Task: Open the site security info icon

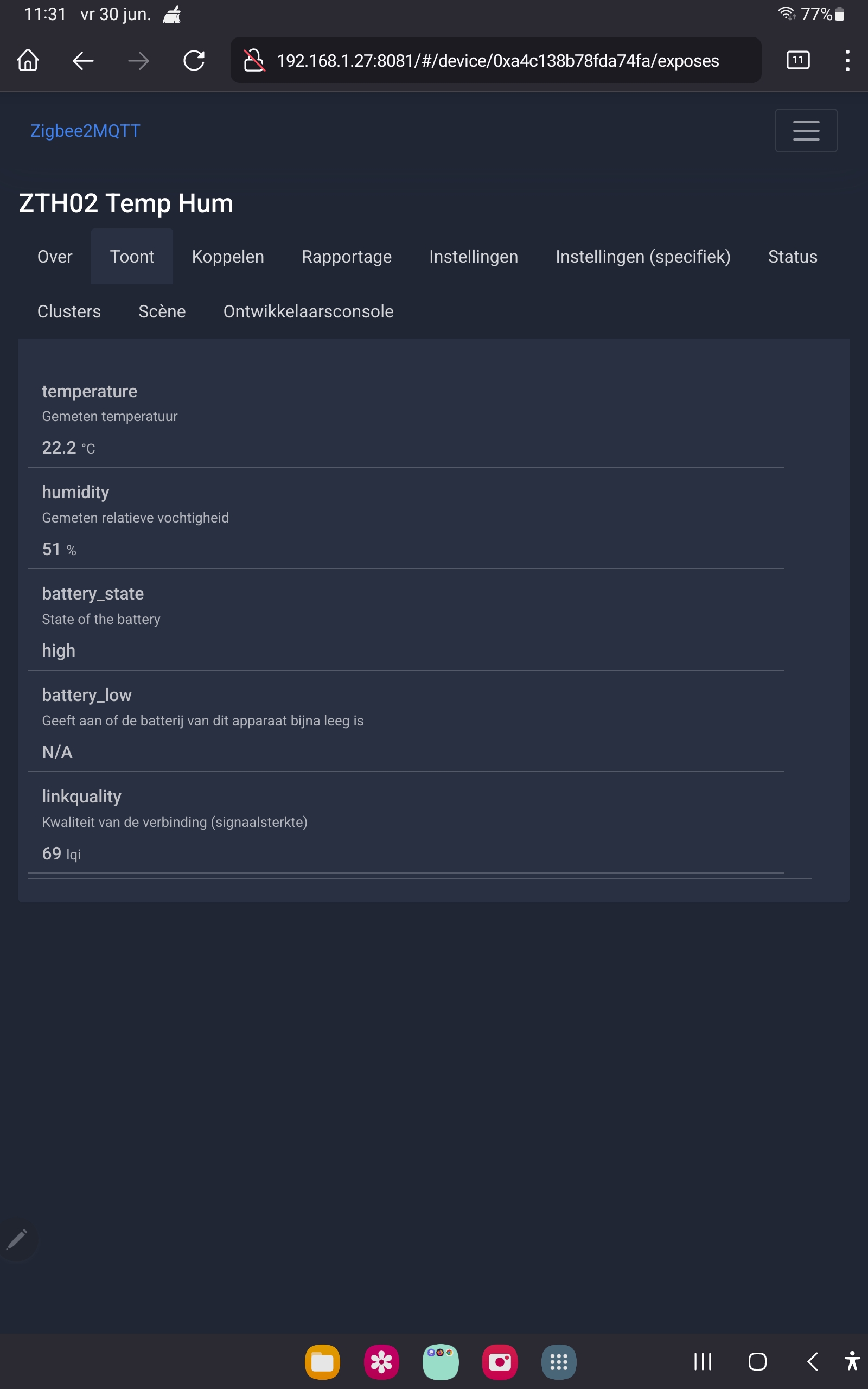Action: (x=254, y=60)
